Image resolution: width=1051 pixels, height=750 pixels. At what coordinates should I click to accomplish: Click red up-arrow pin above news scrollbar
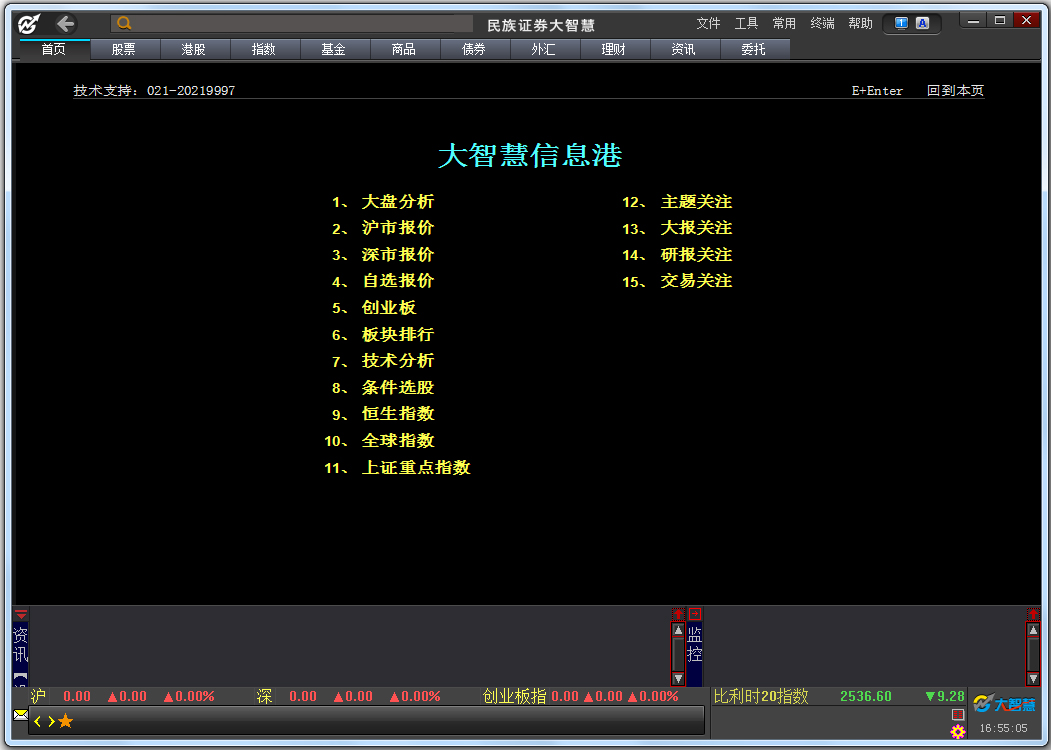(678, 614)
